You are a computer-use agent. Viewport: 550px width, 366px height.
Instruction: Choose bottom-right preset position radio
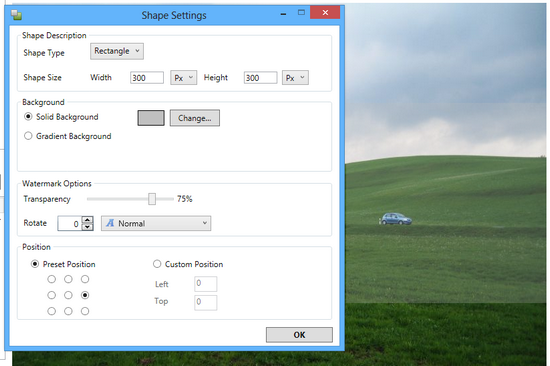pos(85,311)
